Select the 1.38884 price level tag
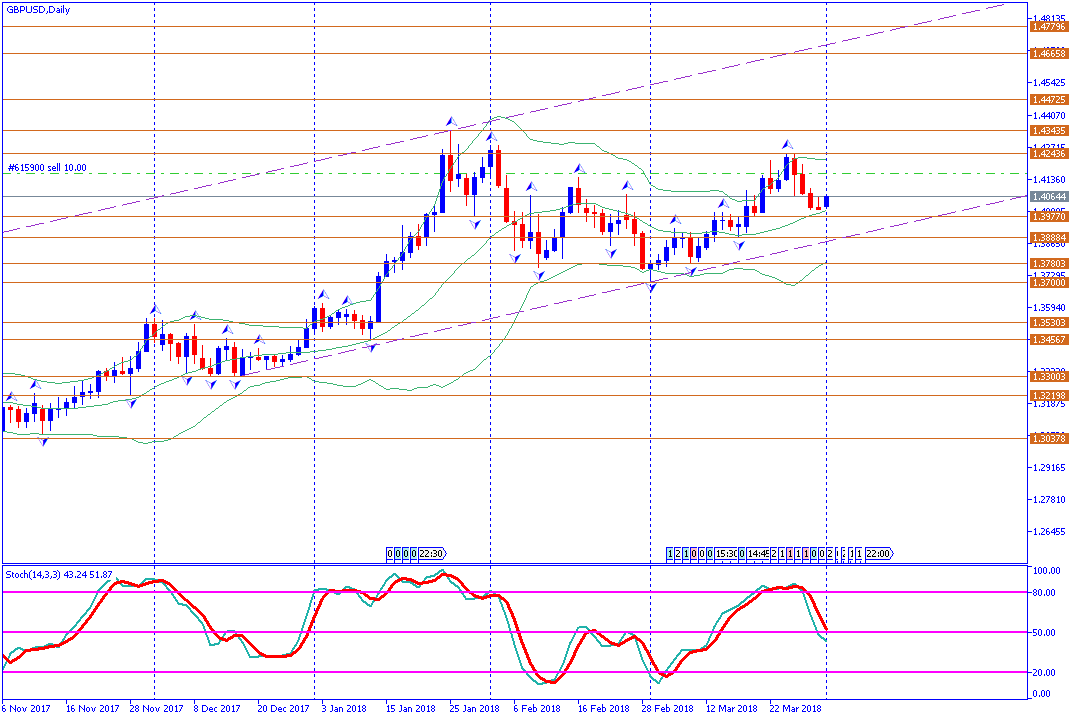The height and width of the screenshot is (720, 1080). pyautogui.click(x=1049, y=238)
